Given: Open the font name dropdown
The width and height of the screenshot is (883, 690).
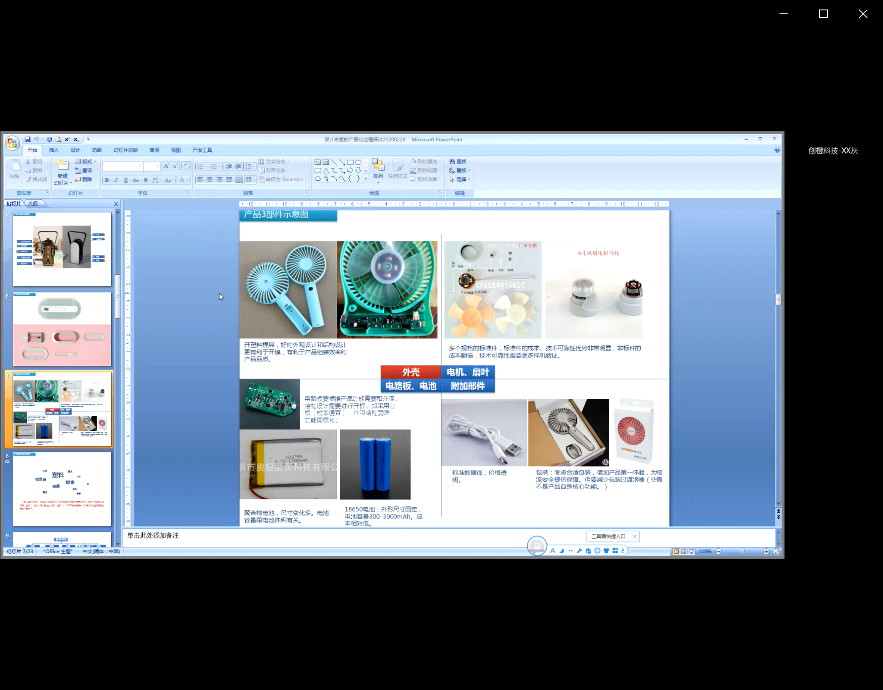Looking at the screenshot, I should pos(139,166).
